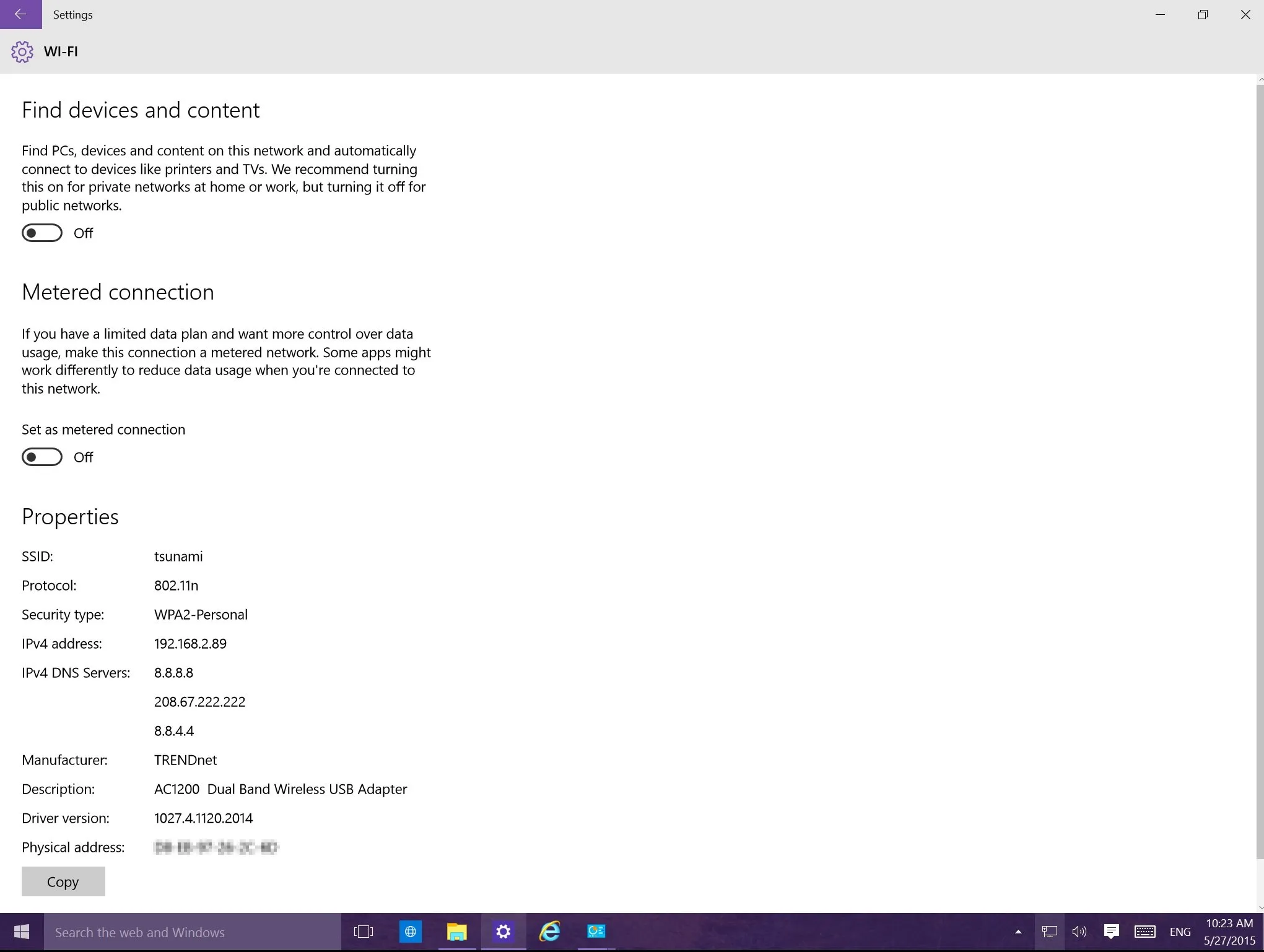Open the Outlook-style app on the taskbar

[596, 932]
